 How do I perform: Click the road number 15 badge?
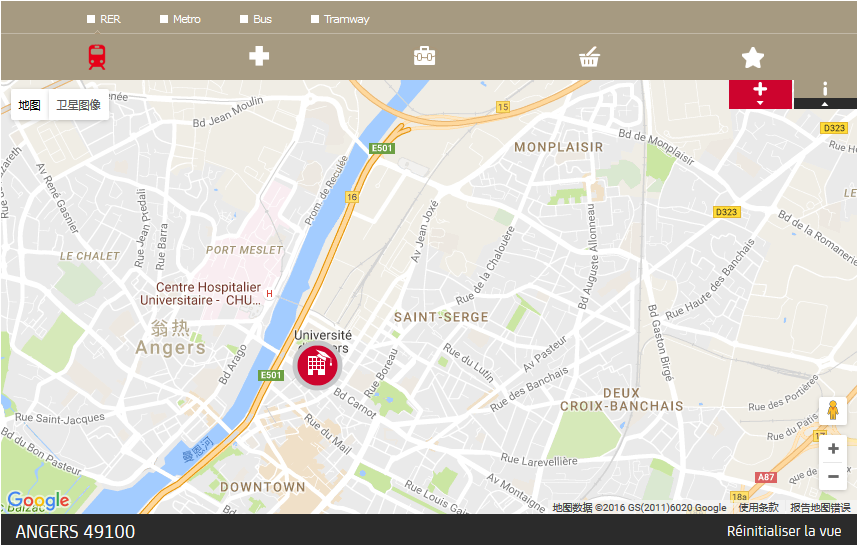(503, 107)
